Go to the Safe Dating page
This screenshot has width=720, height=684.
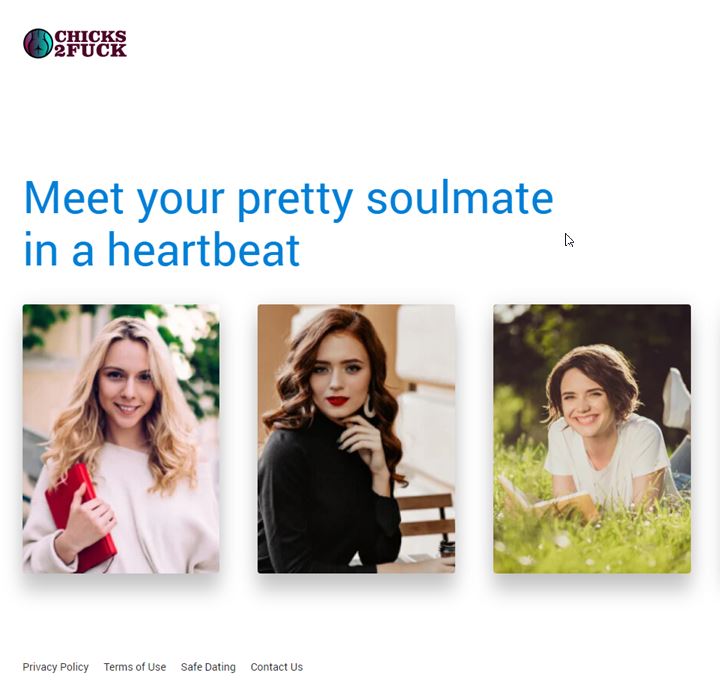[208, 667]
